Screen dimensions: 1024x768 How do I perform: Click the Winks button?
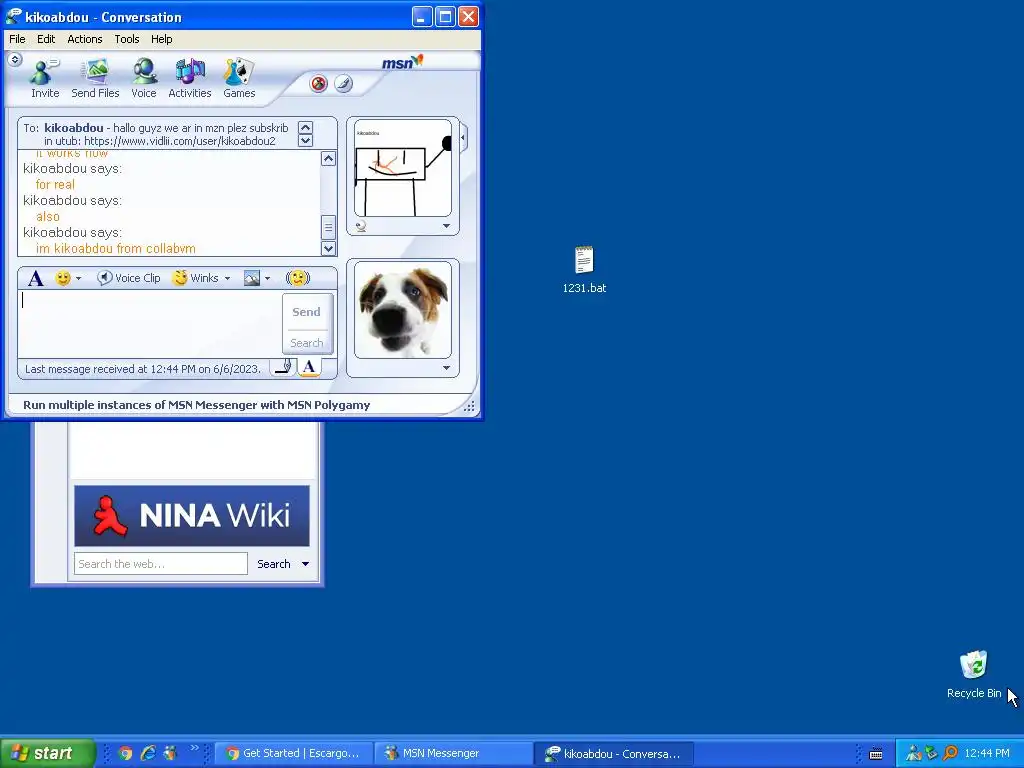196,278
